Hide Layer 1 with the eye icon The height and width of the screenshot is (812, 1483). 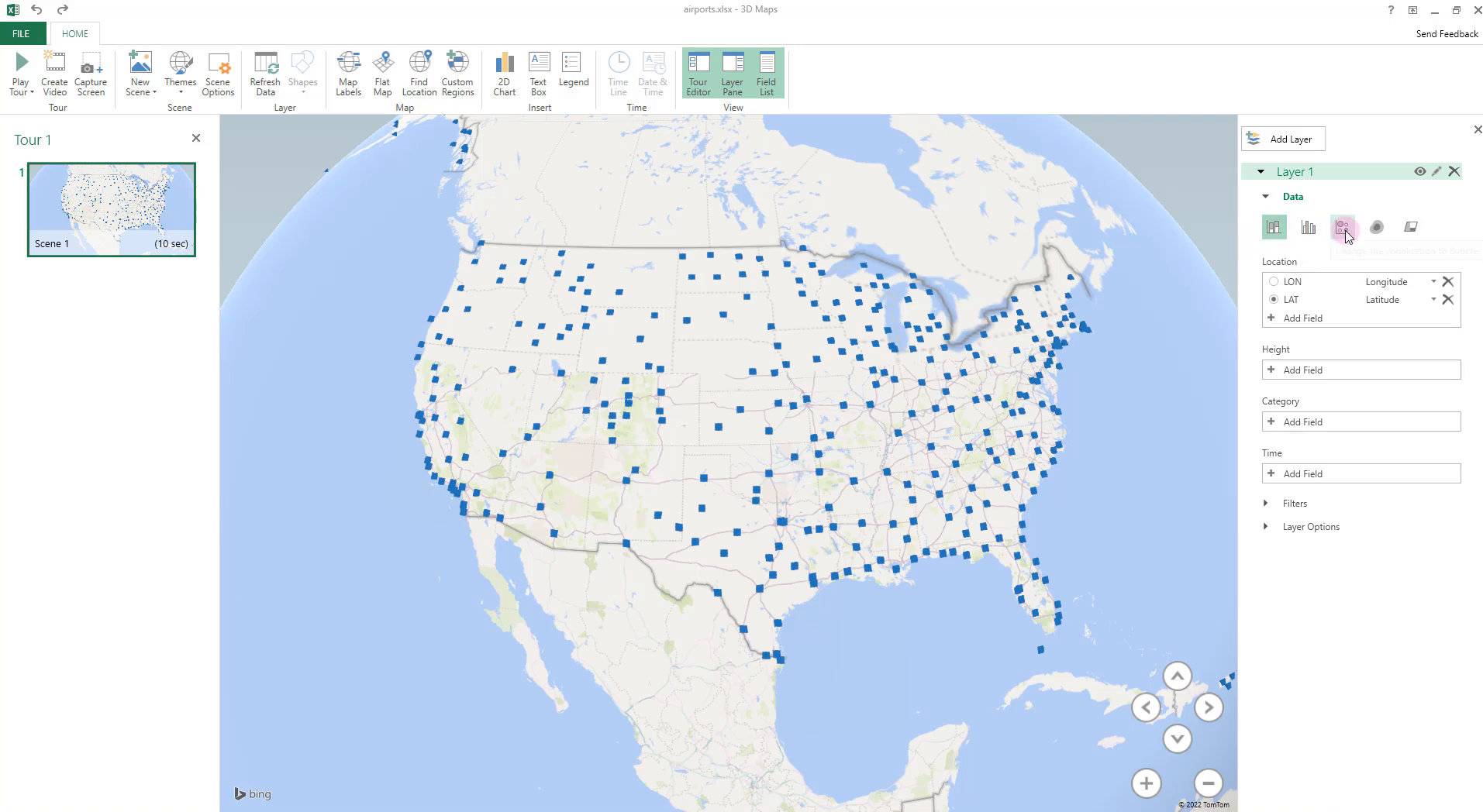point(1419,171)
